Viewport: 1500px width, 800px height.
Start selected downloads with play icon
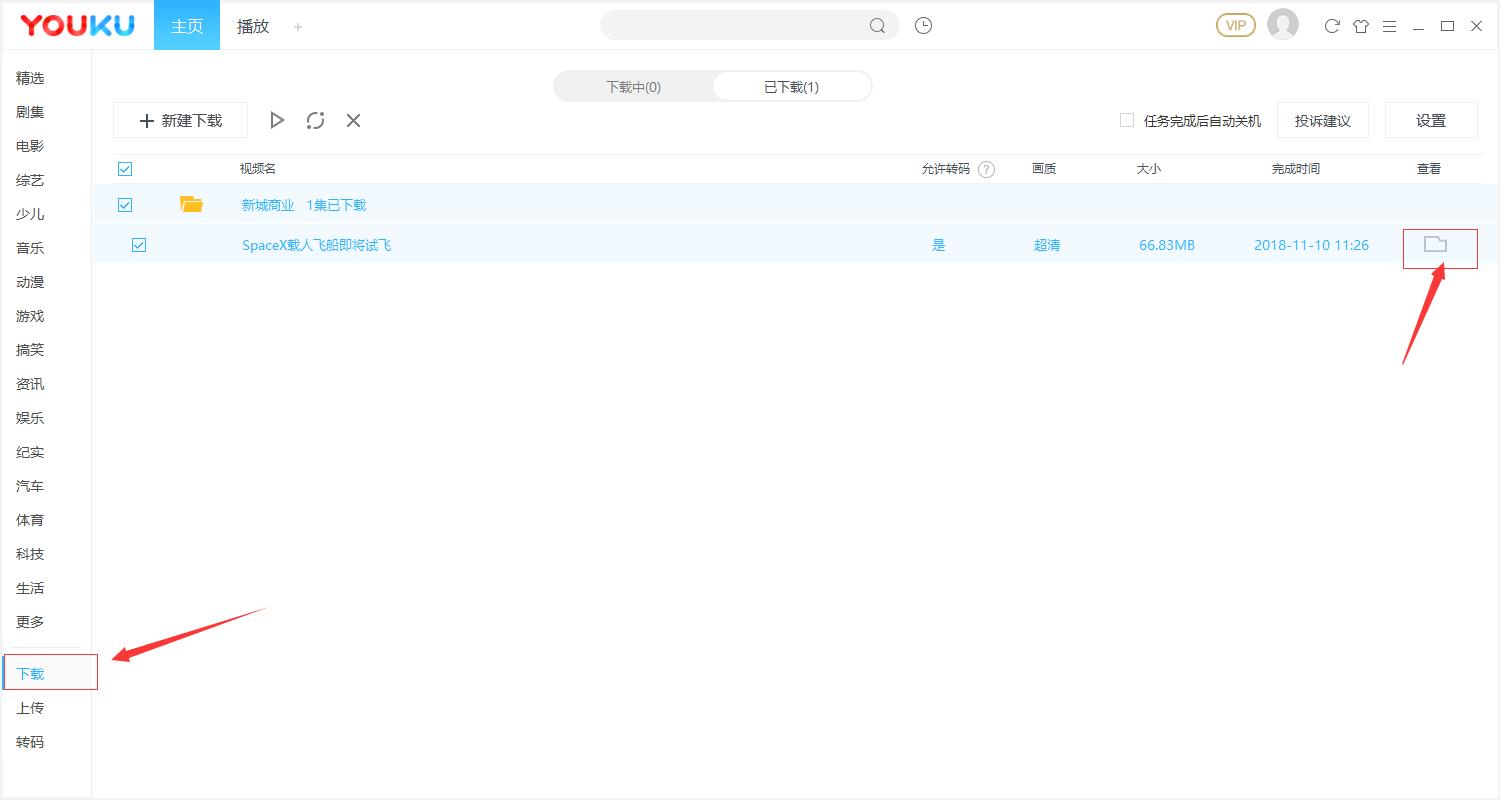[x=277, y=120]
